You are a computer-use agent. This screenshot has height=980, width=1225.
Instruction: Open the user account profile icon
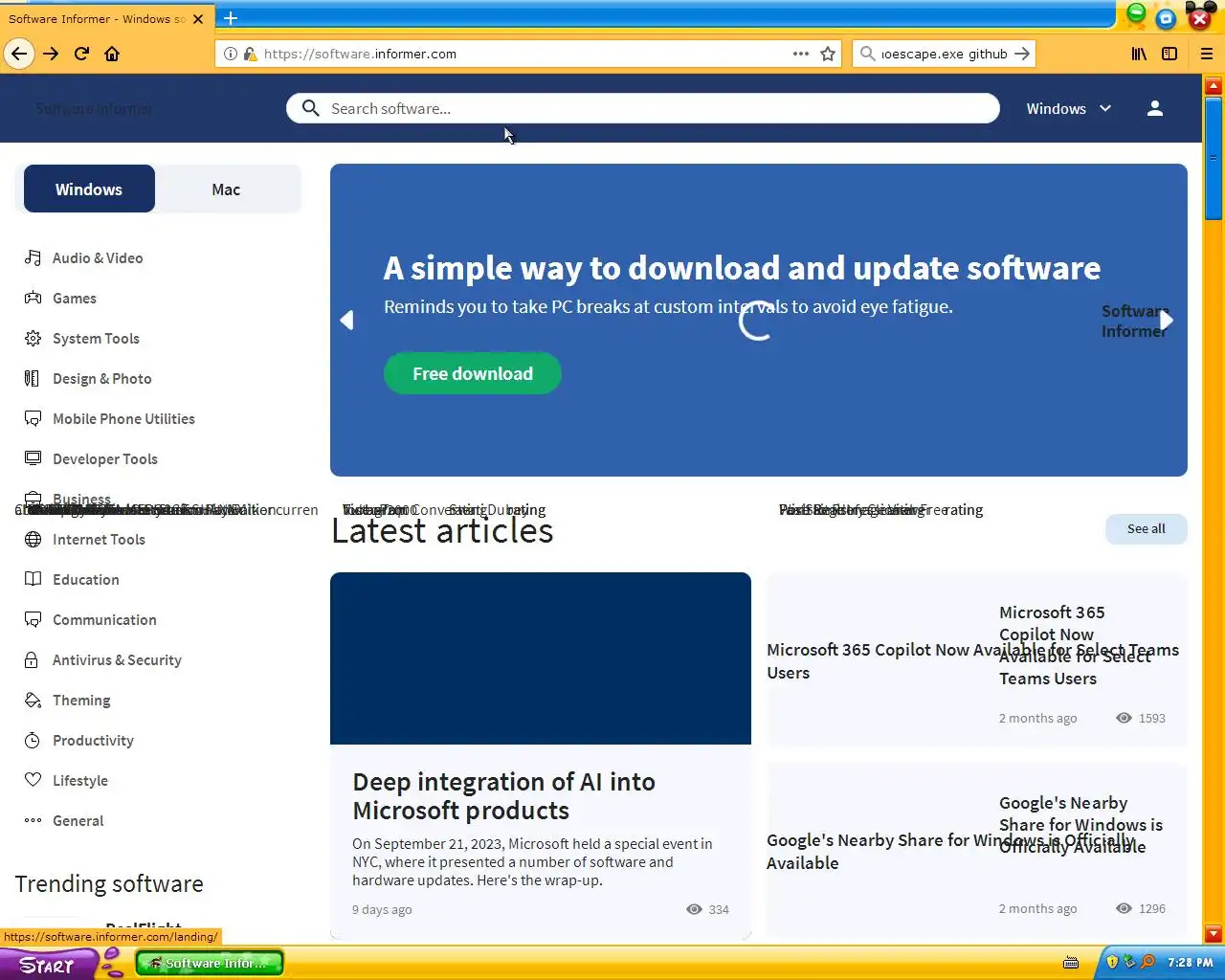[x=1155, y=108]
